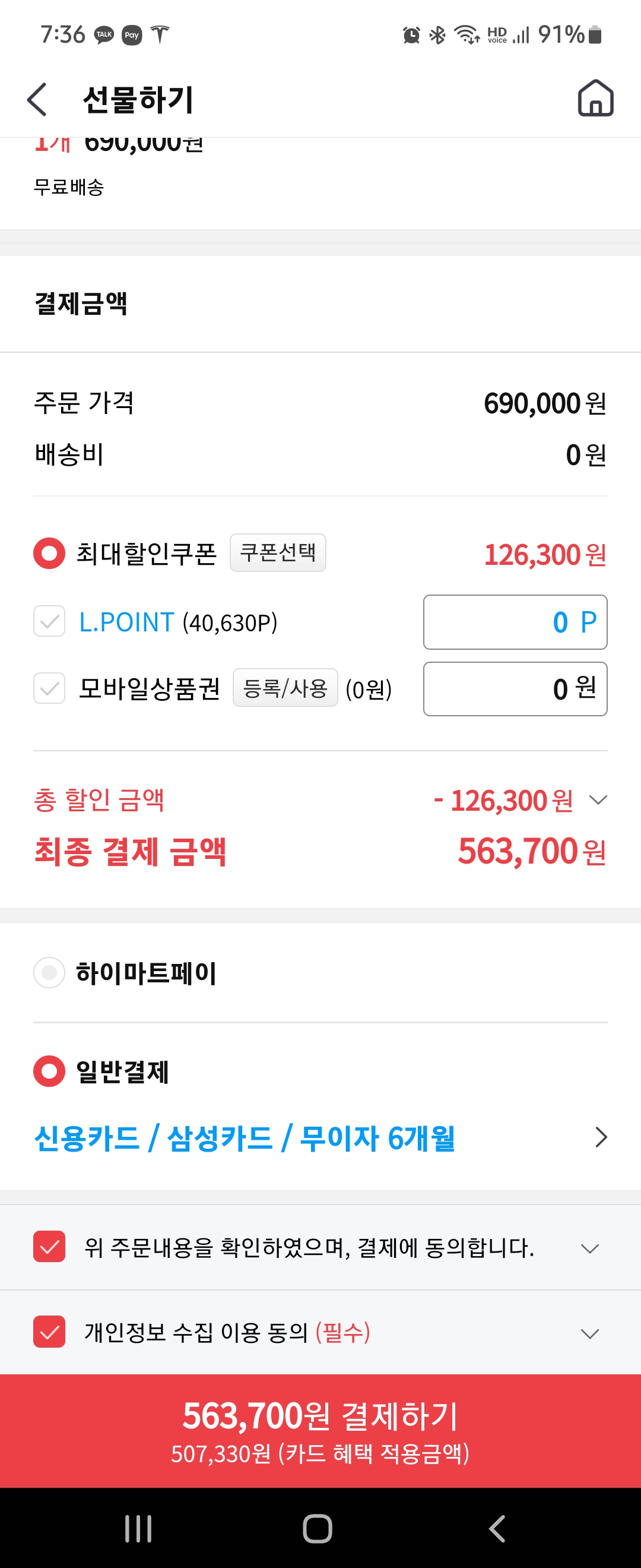
Task: Expand the 총 할인 금액 details
Action: [598, 800]
